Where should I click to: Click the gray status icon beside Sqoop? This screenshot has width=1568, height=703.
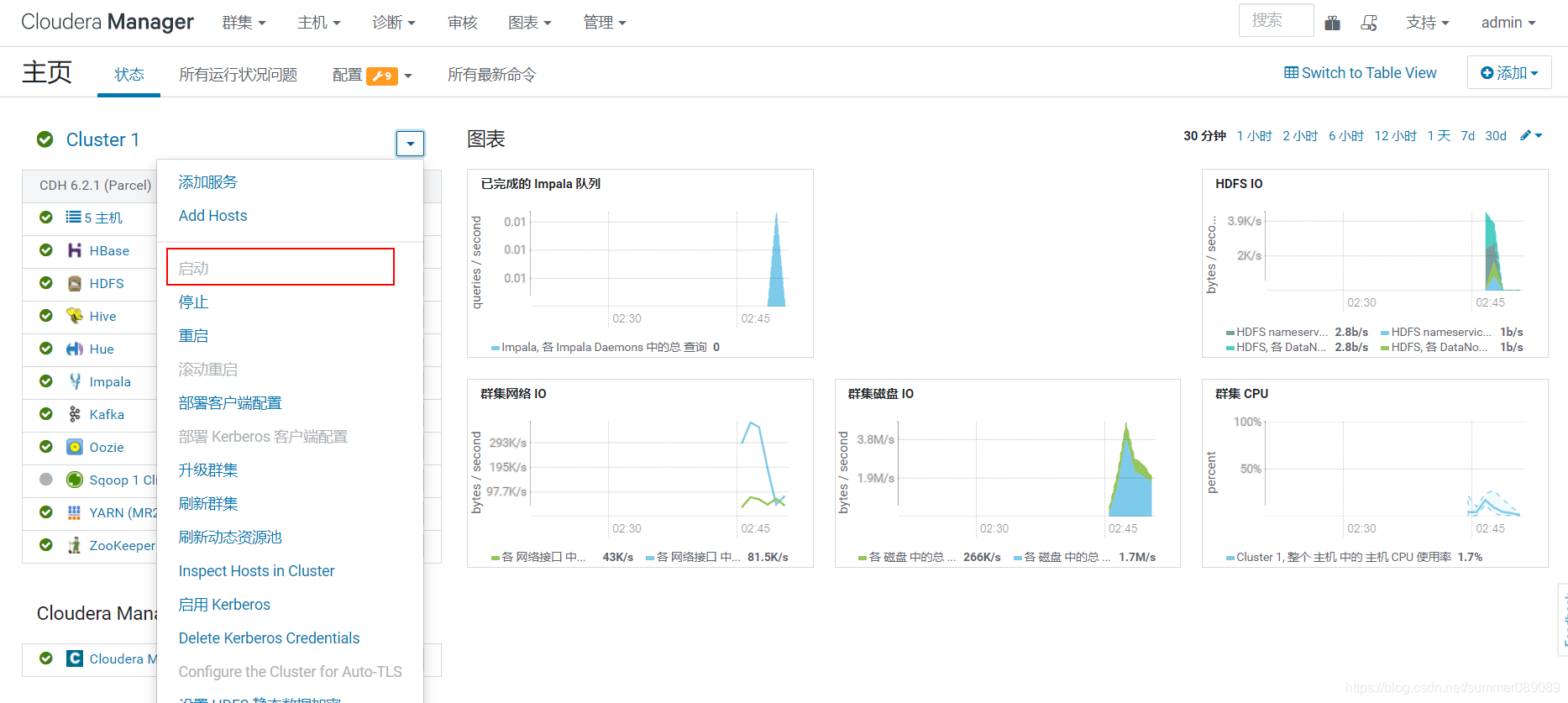click(46, 480)
